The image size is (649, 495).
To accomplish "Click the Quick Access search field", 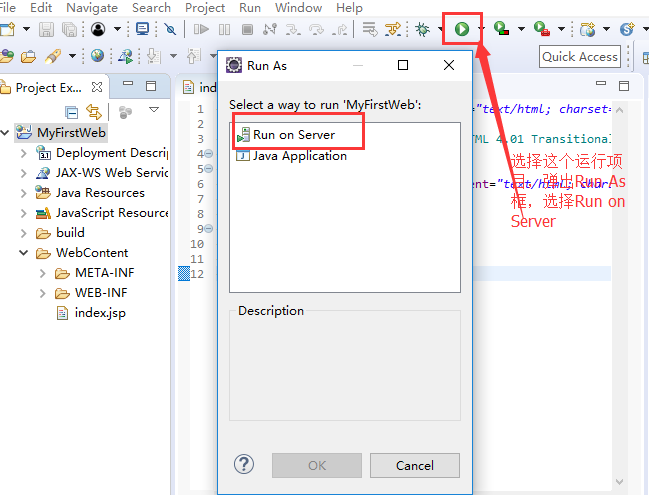I will point(579,56).
